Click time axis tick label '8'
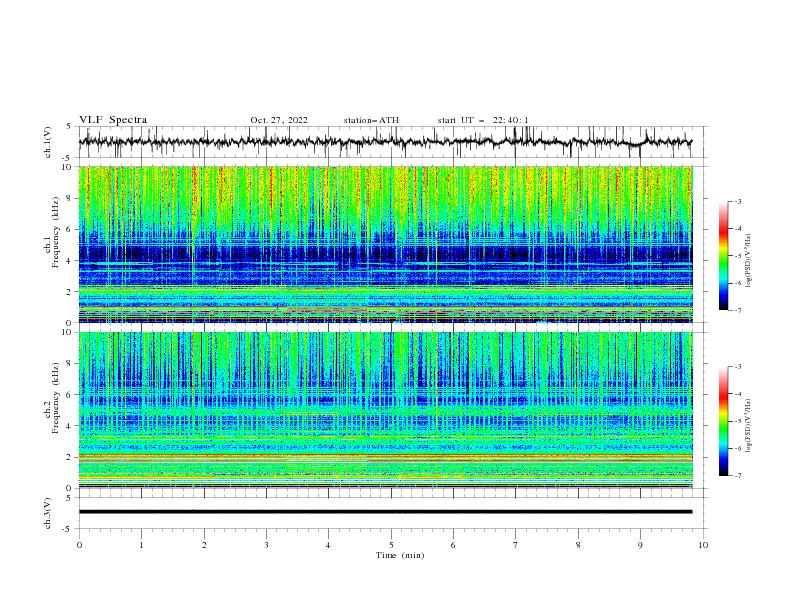792x612 pixels. coord(578,545)
